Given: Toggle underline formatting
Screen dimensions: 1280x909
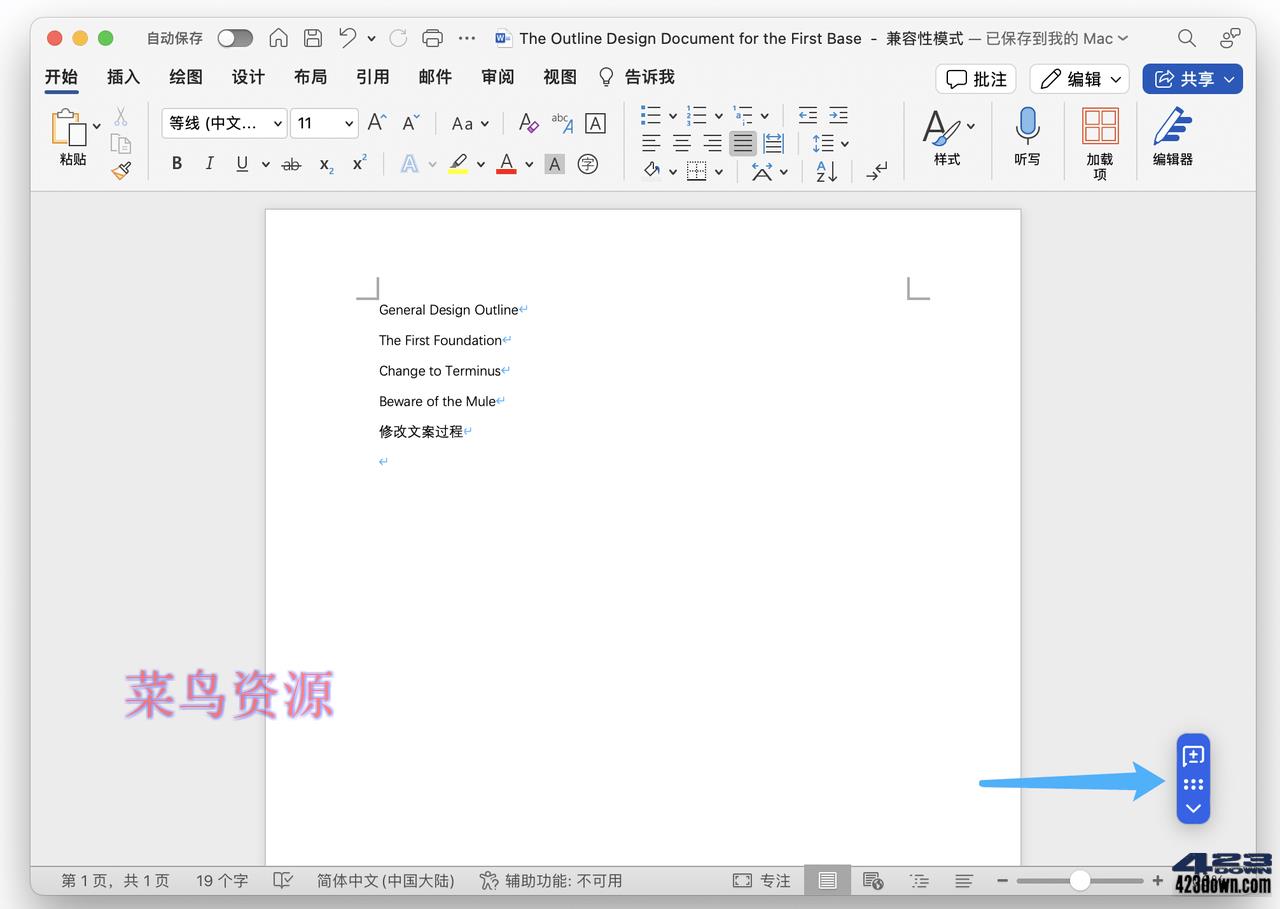Looking at the screenshot, I should (x=241, y=163).
